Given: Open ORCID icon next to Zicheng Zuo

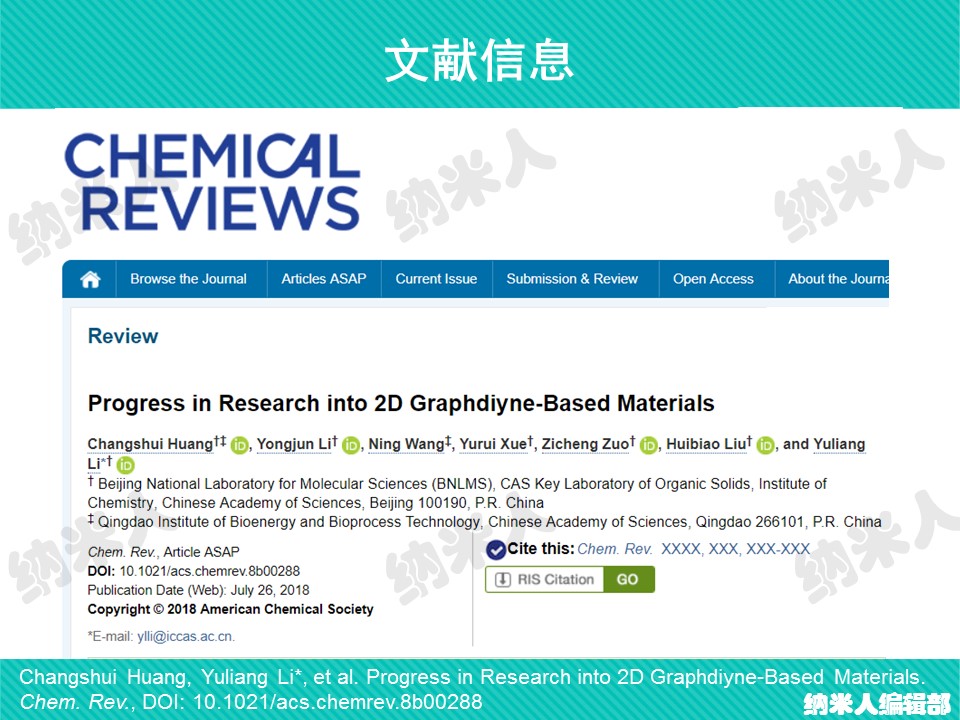Looking at the screenshot, I should tap(648, 445).
